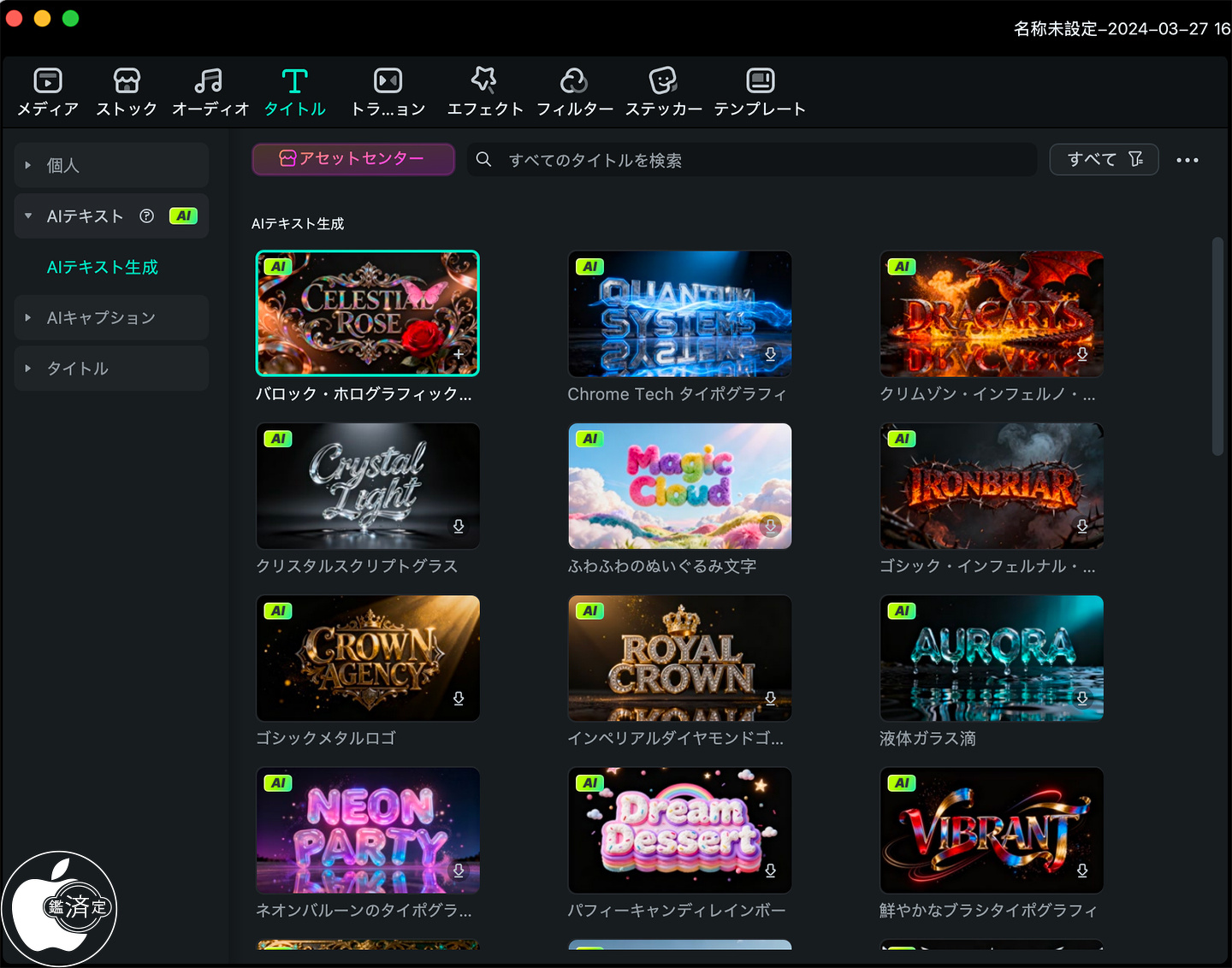This screenshot has height=968, width=1232.
Task: Open the エフェクト (Effects) section
Action: (x=484, y=81)
